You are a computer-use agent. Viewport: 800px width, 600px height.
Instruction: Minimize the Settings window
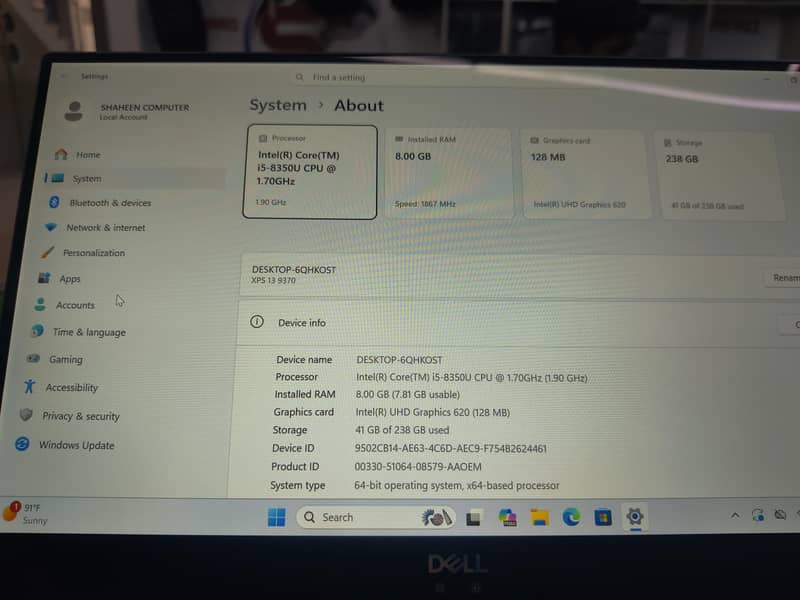point(767,80)
